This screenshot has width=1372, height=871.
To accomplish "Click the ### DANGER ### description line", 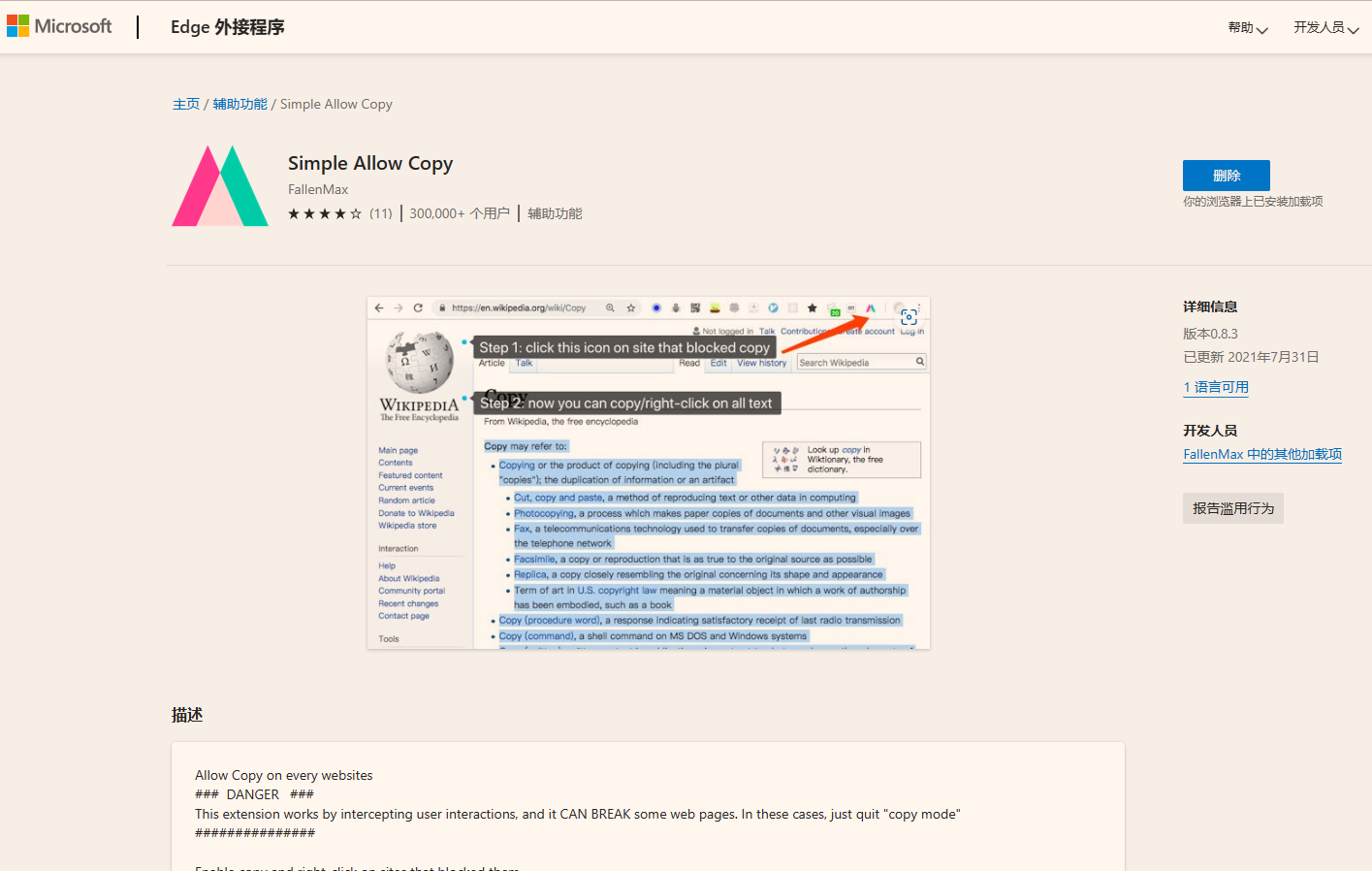I will 254,794.
